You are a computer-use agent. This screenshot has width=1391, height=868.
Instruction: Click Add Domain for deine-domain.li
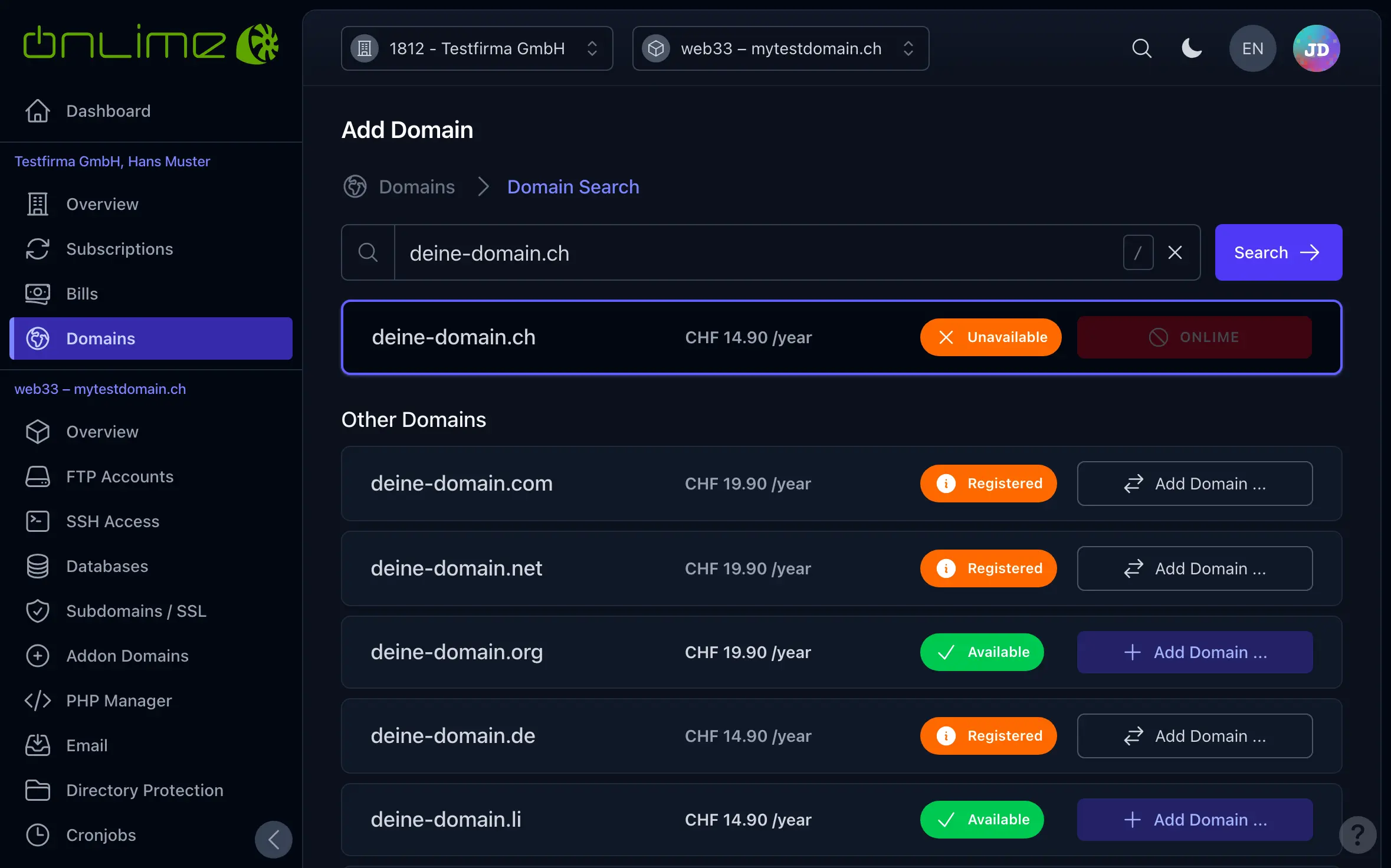[x=1195, y=820]
